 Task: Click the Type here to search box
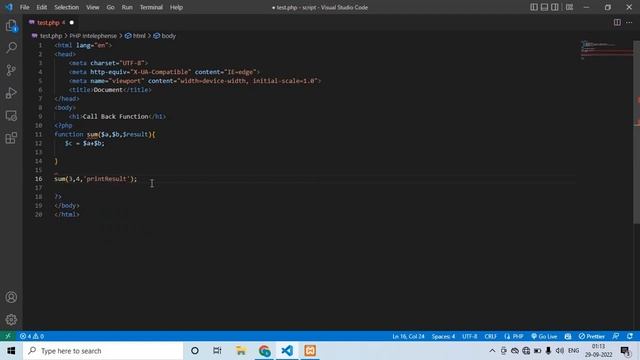103,351
